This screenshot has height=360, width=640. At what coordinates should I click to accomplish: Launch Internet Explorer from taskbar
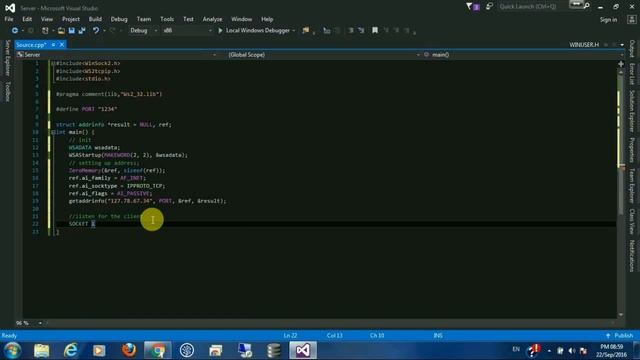(71, 350)
